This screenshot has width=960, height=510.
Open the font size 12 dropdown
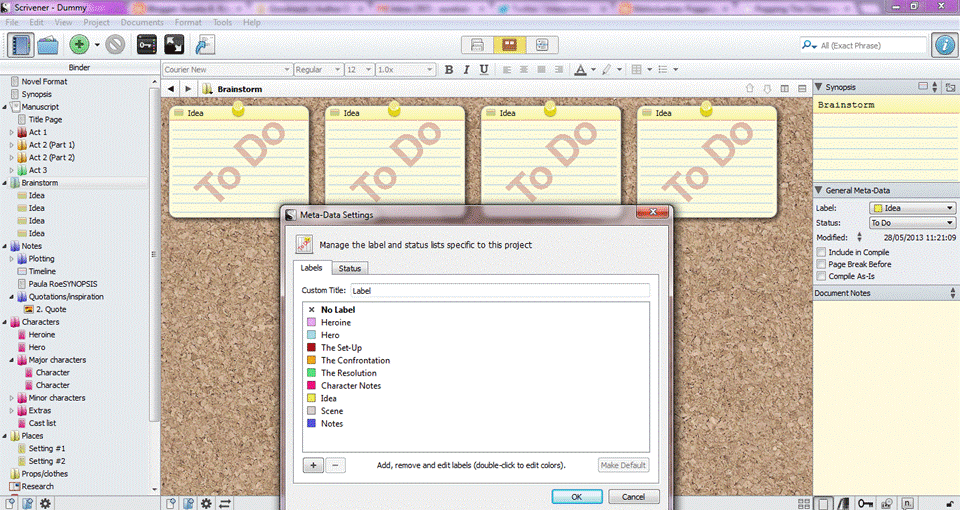pyautogui.click(x=359, y=69)
